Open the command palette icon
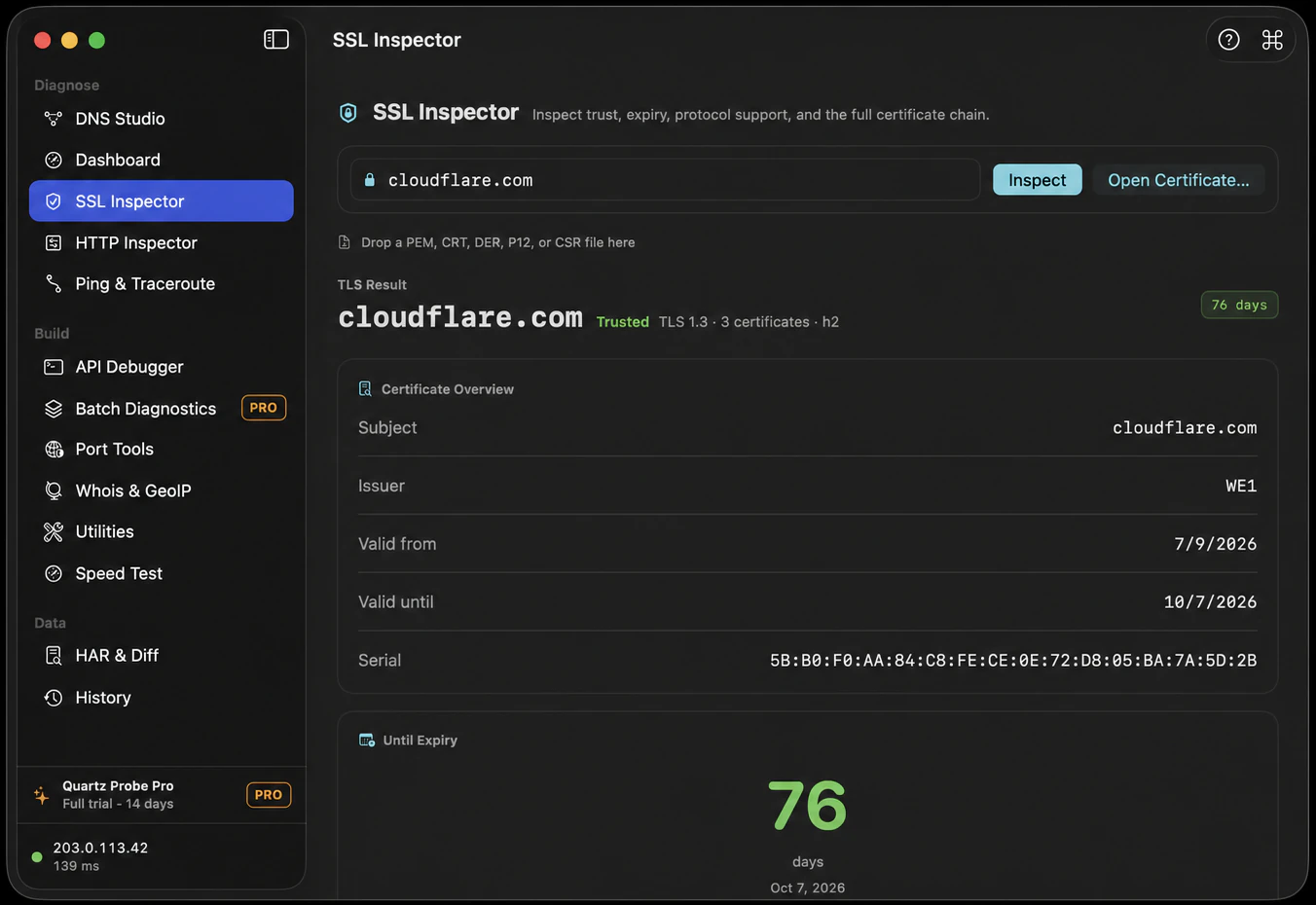The image size is (1316, 905). 1272,40
